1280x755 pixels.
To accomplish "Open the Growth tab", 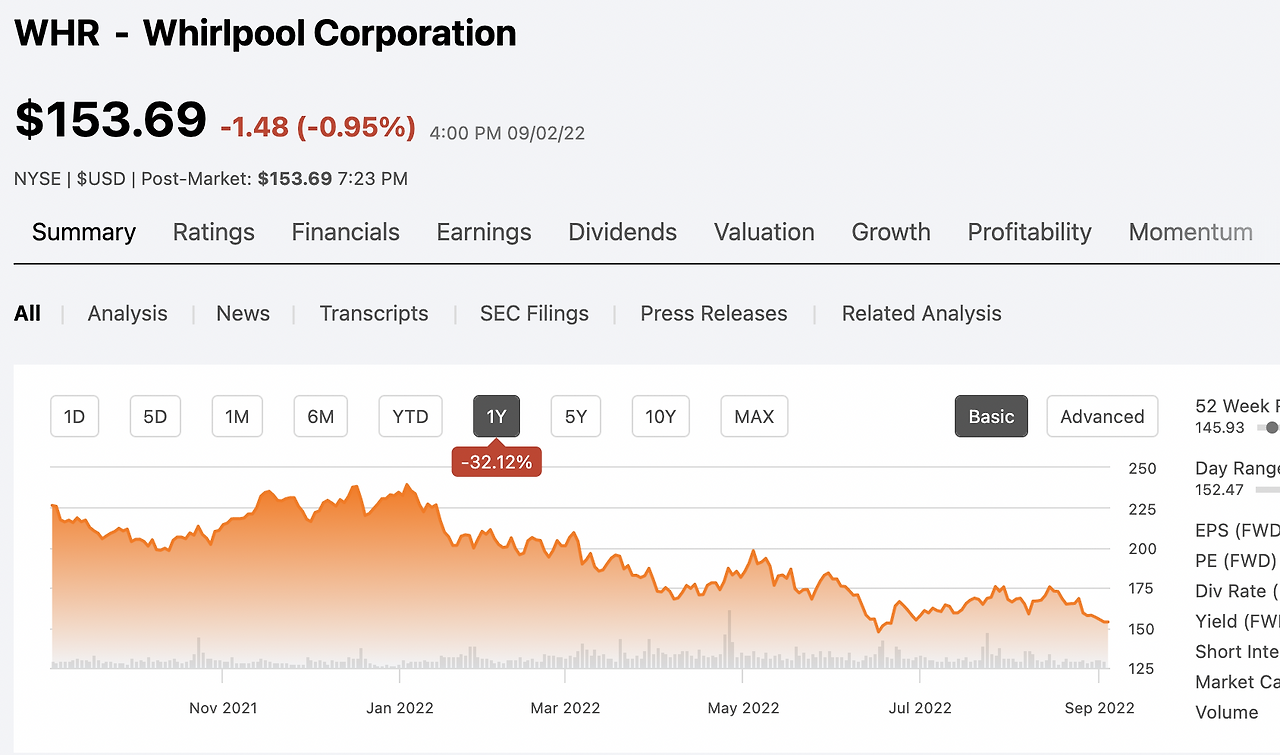I will pyautogui.click(x=891, y=232).
